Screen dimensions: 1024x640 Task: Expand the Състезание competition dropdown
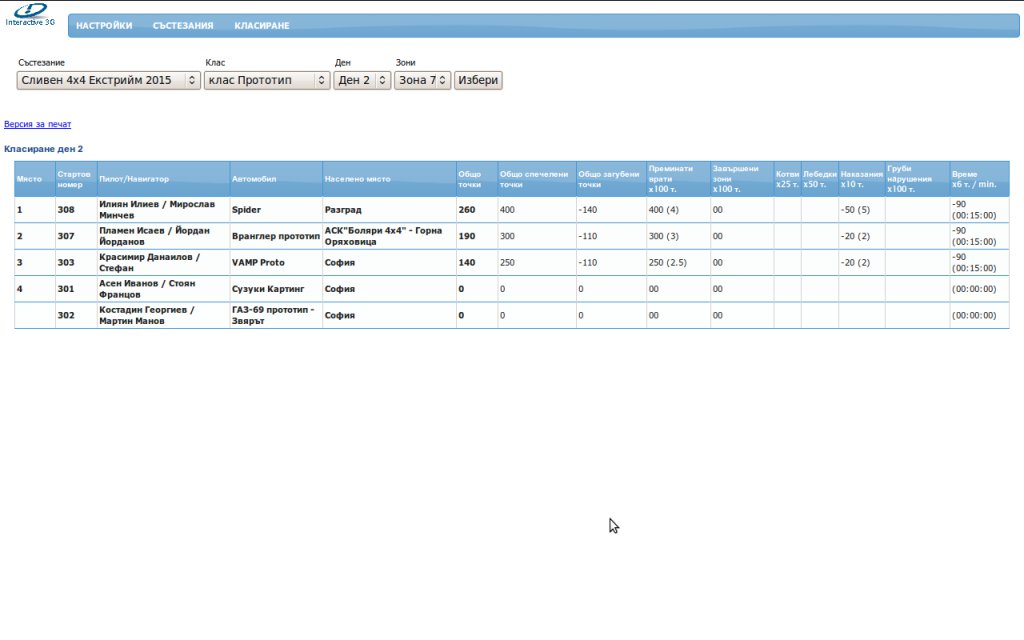click(109, 80)
